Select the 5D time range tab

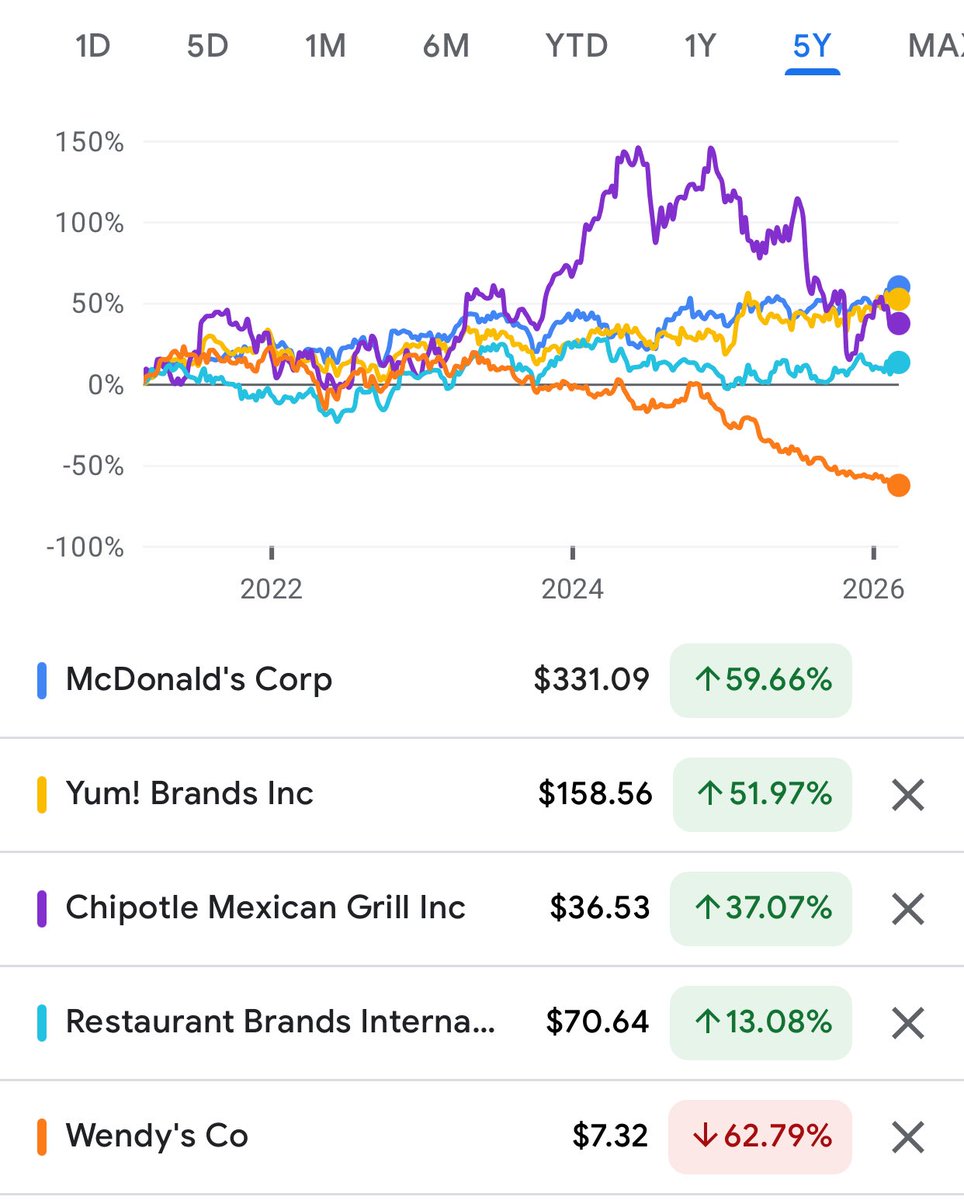click(x=208, y=46)
